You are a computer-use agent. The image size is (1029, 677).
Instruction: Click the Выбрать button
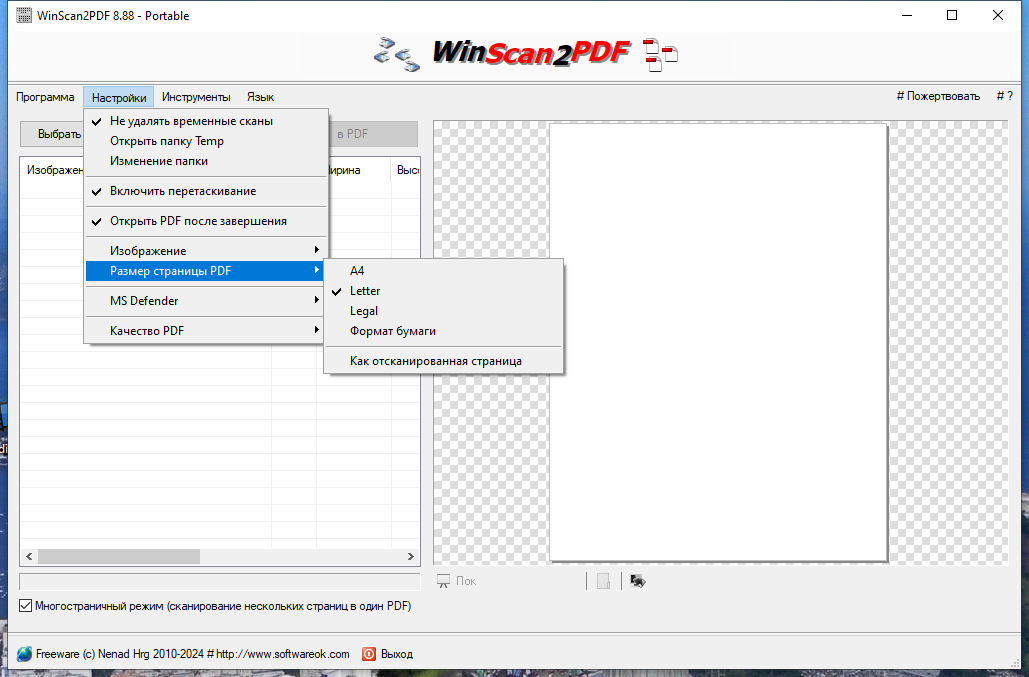(52, 134)
